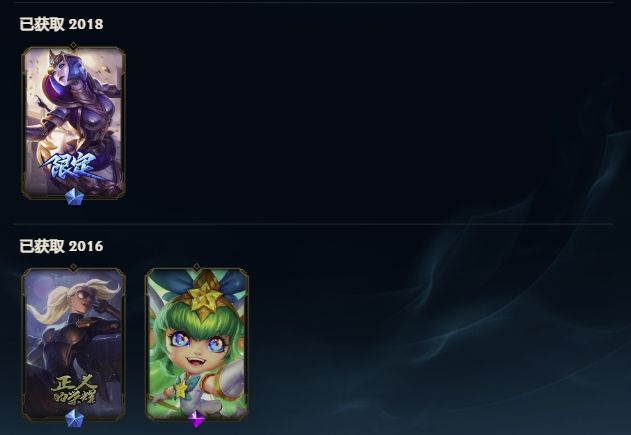Click the diamond ornament atop the 限定 card
Screen dimensions: 631x435
coord(73,45)
